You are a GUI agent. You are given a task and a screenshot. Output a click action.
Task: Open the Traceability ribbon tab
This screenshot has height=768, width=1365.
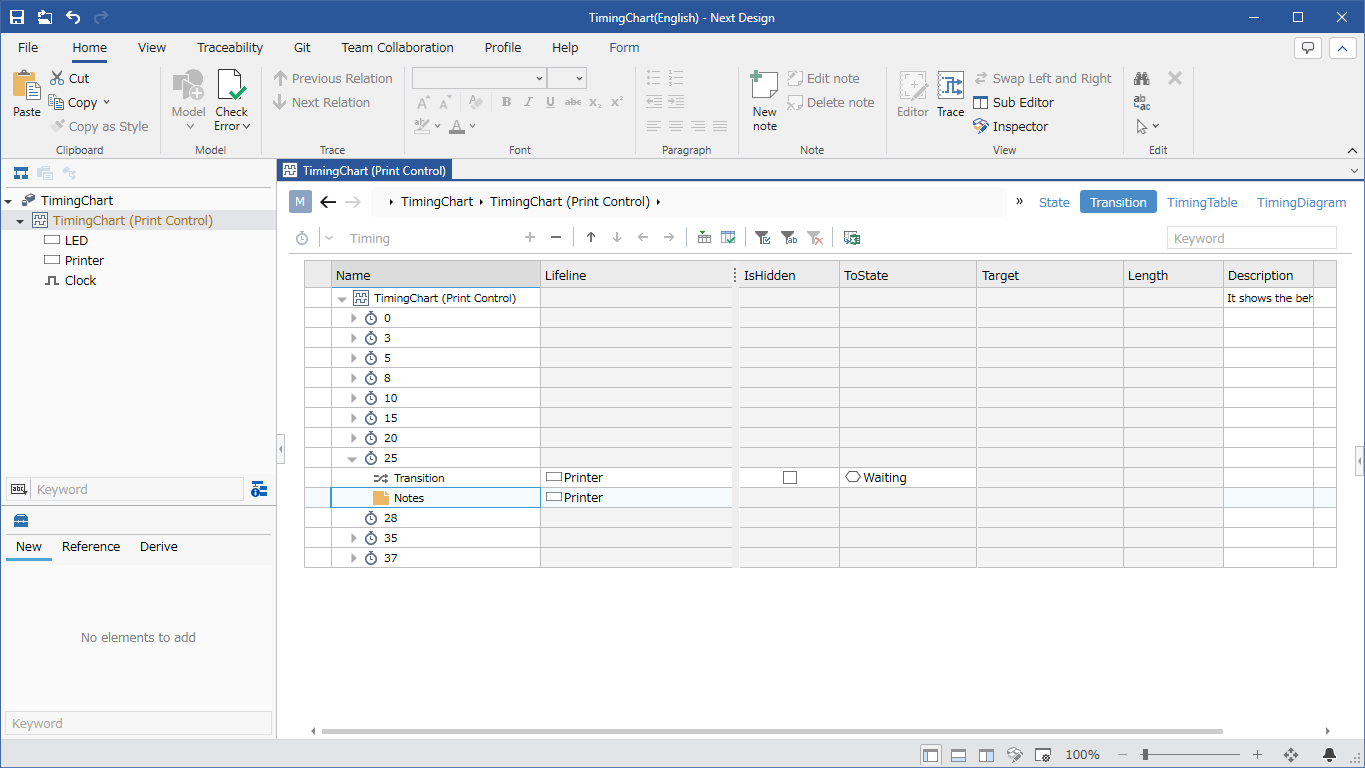click(230, 47)
